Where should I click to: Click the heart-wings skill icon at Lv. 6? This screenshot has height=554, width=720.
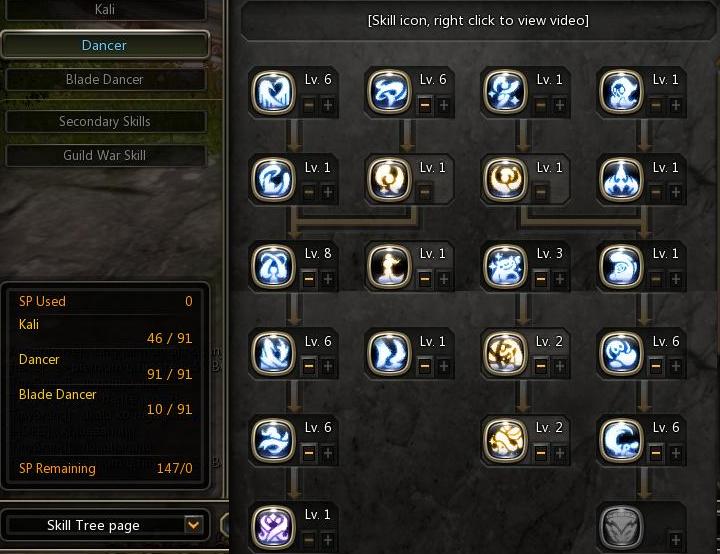pos(273,92)
